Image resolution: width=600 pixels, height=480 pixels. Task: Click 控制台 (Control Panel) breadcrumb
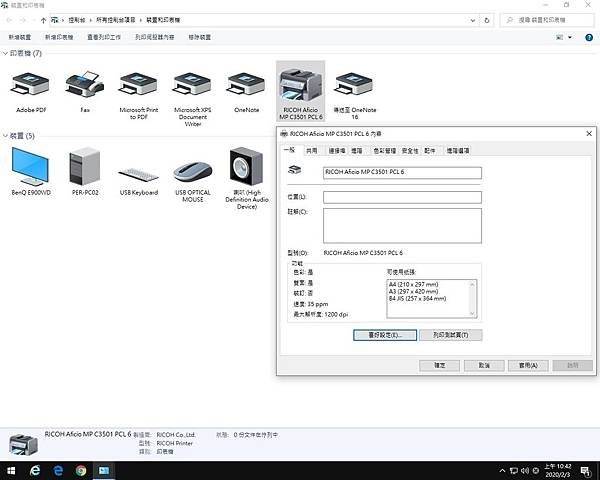coord(77,20)
